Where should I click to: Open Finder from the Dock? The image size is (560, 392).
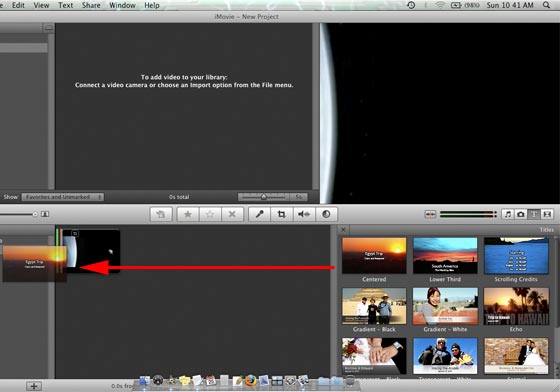[x=145, y=381]
